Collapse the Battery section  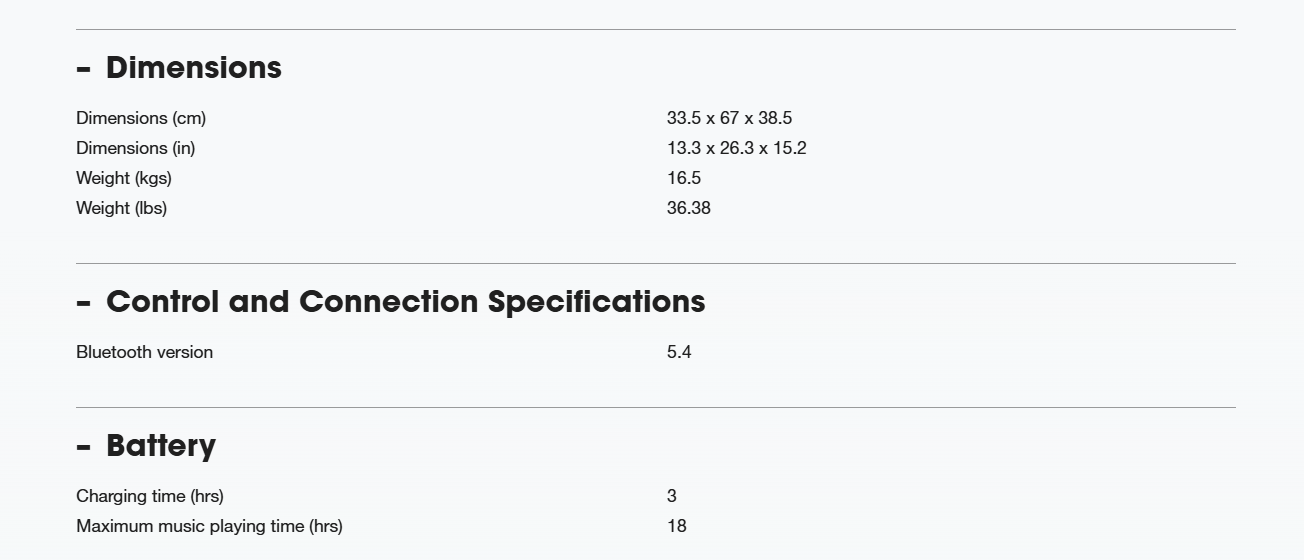pyautogui.click(x=146, y=446)
